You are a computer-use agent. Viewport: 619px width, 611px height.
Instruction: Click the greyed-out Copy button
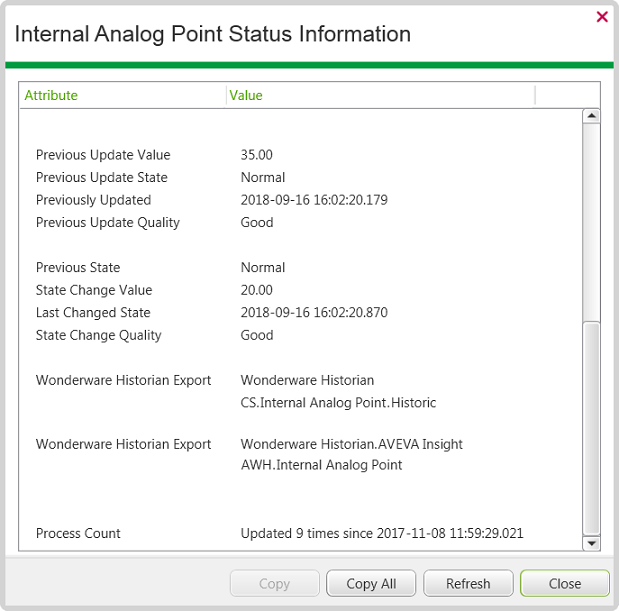pos(274,583)
